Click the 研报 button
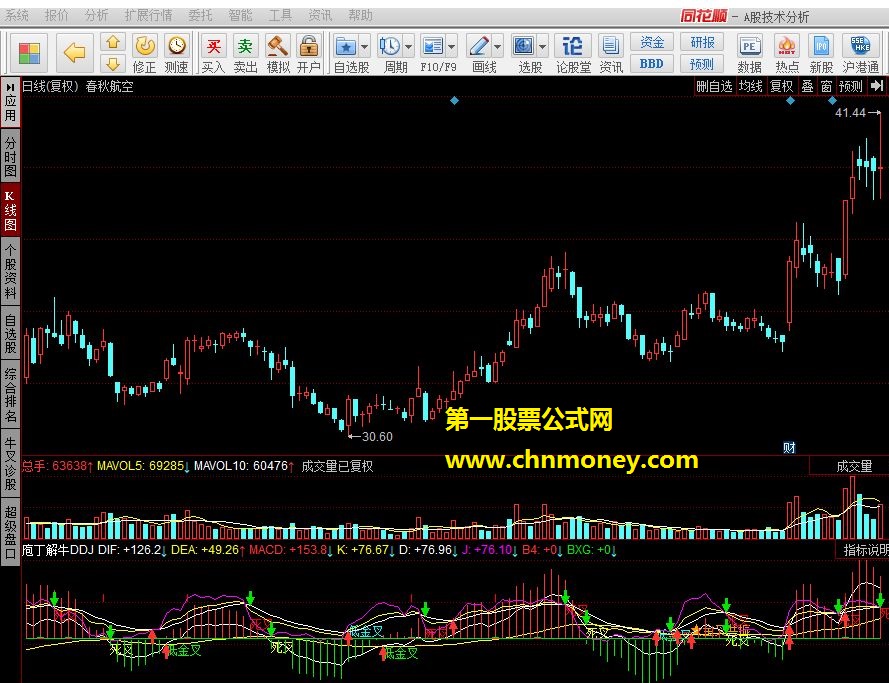889x683 pixels. [x=702, y=42]
